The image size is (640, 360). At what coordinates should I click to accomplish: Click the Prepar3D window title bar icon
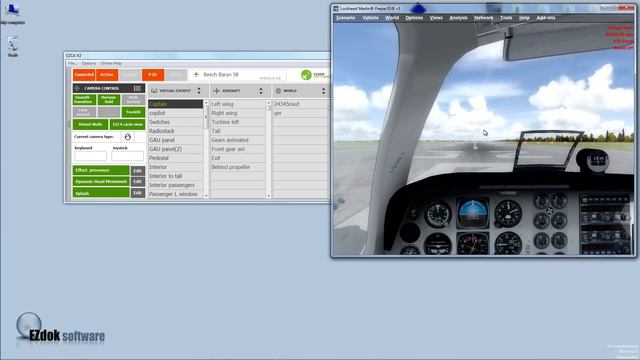[336, 9]
